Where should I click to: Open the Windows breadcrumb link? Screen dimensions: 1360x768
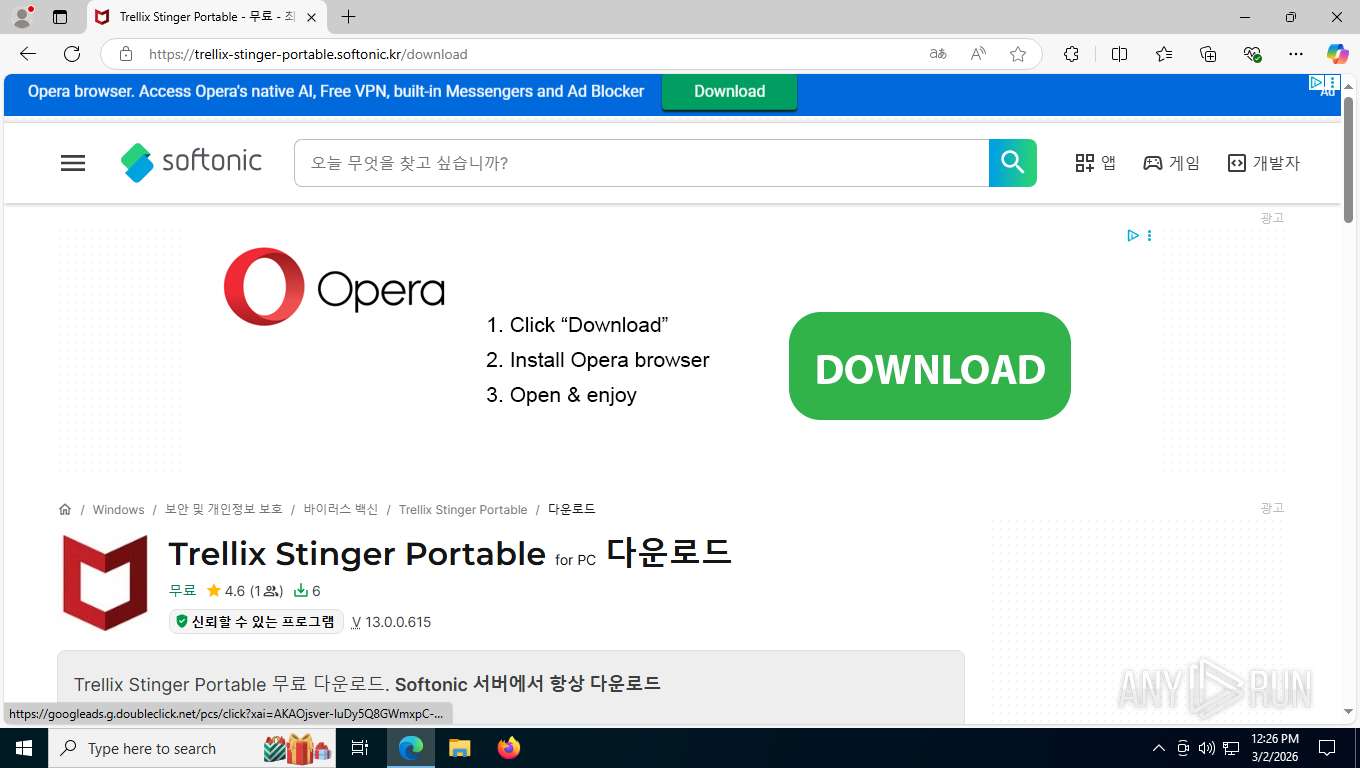pos(118,510)
